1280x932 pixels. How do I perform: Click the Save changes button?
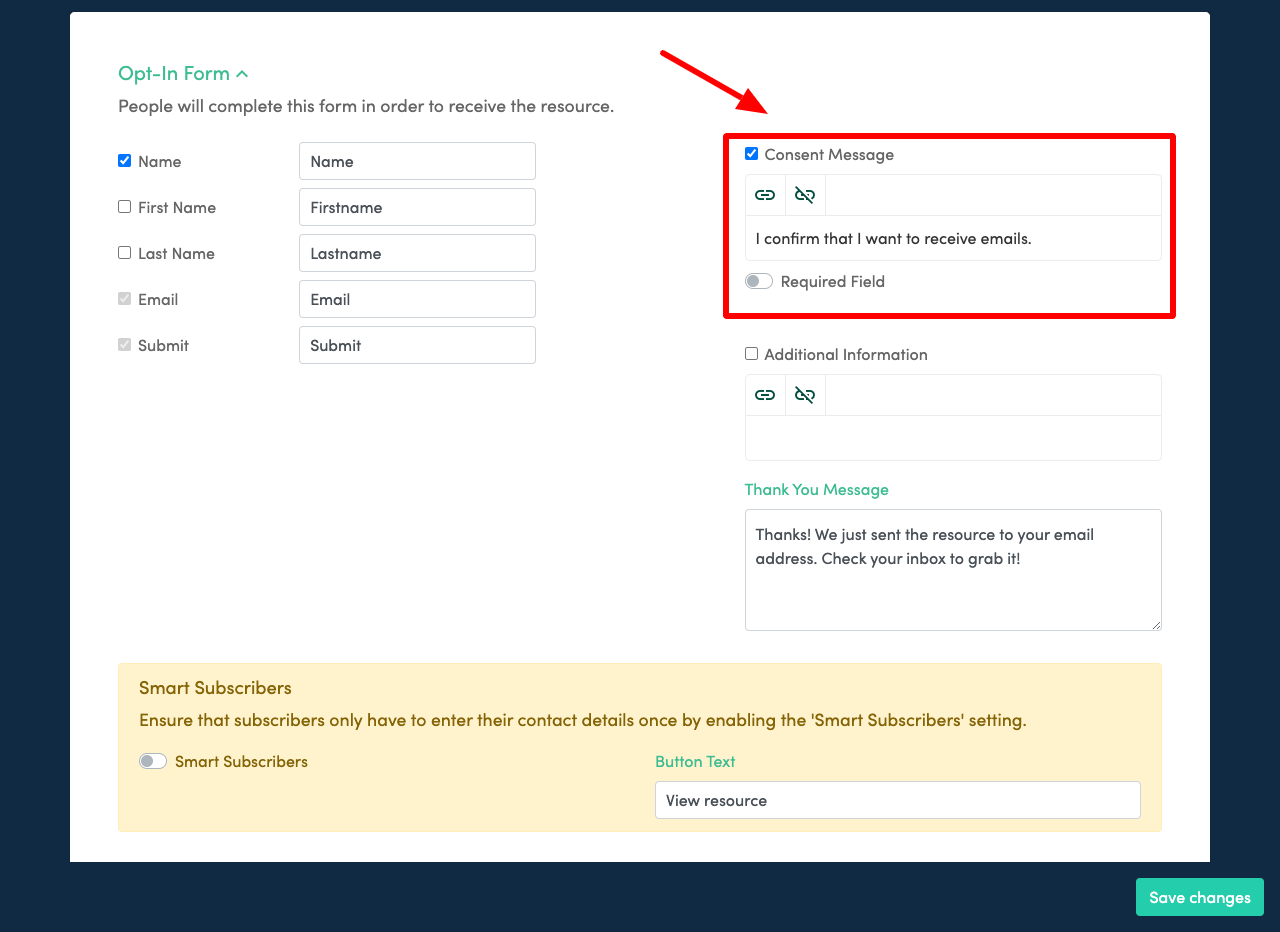click(x=1199, y=897)
